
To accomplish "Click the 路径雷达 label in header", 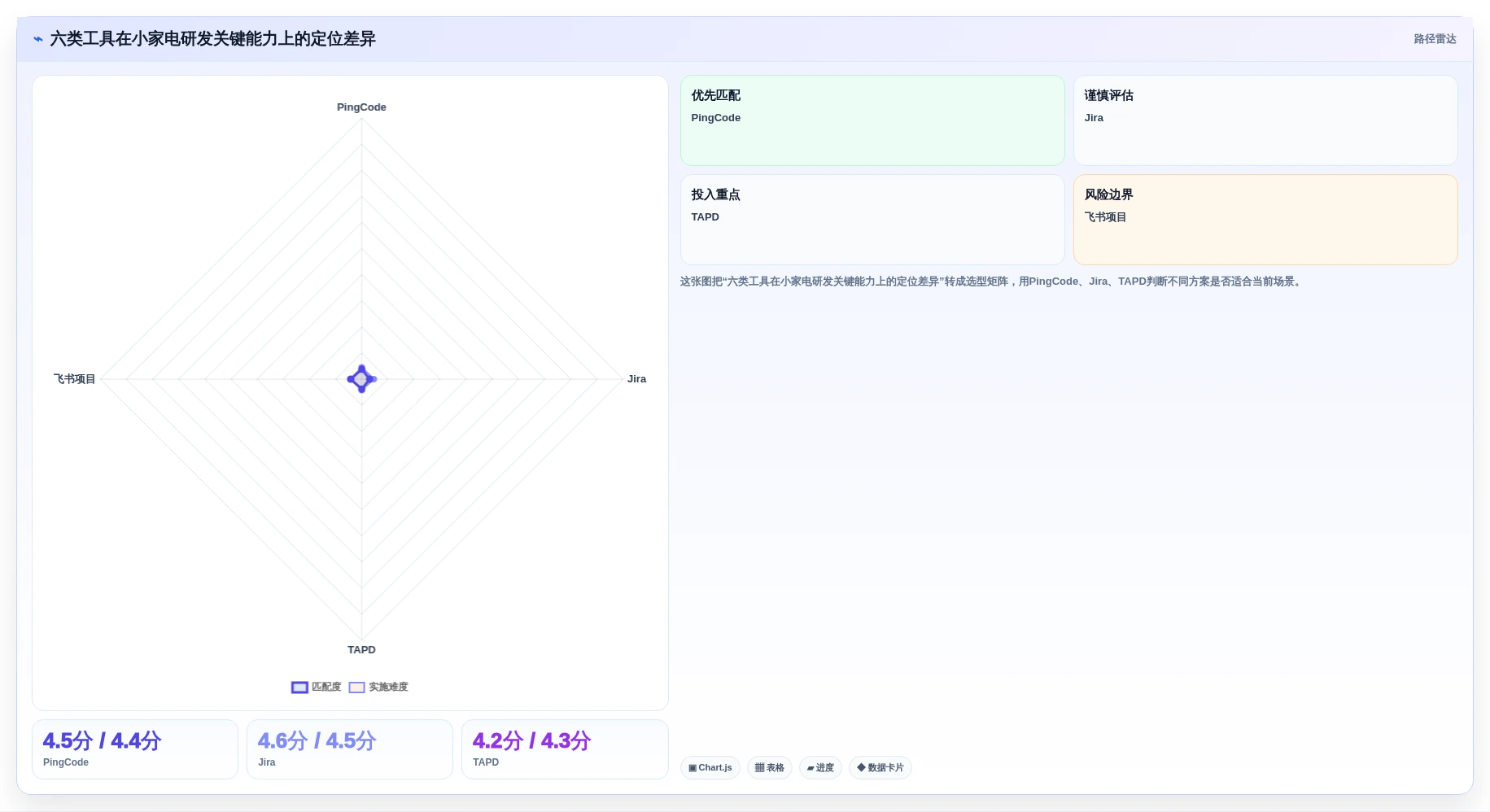I will (x=1435, y=39).
